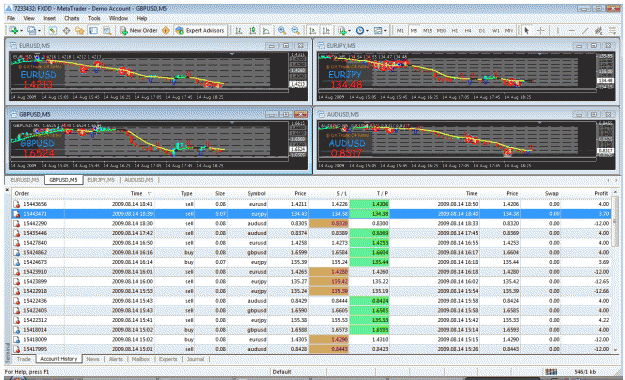Toggle the Terminal window icon
Screen dimensions: 625x380
(93, 31)
